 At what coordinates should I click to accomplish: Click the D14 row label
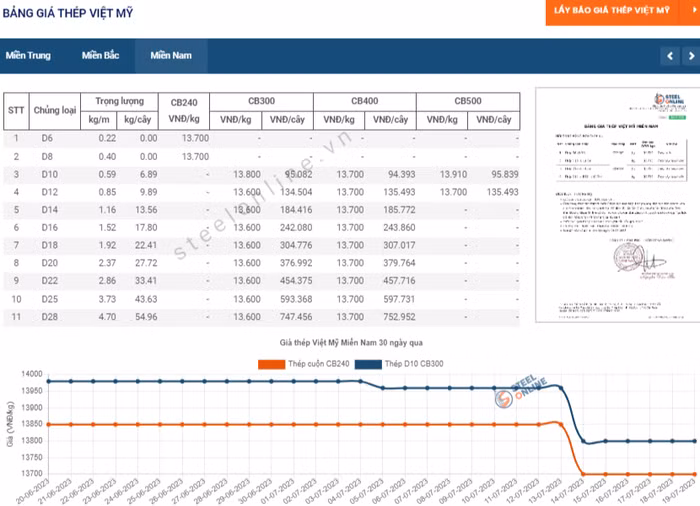(50, 210)
